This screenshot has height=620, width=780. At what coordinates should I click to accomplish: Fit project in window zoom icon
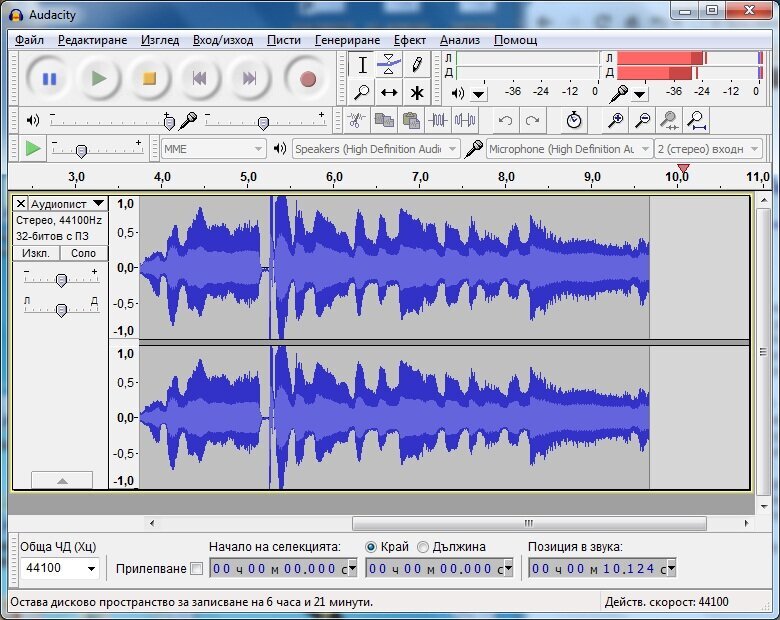point(696,120)
